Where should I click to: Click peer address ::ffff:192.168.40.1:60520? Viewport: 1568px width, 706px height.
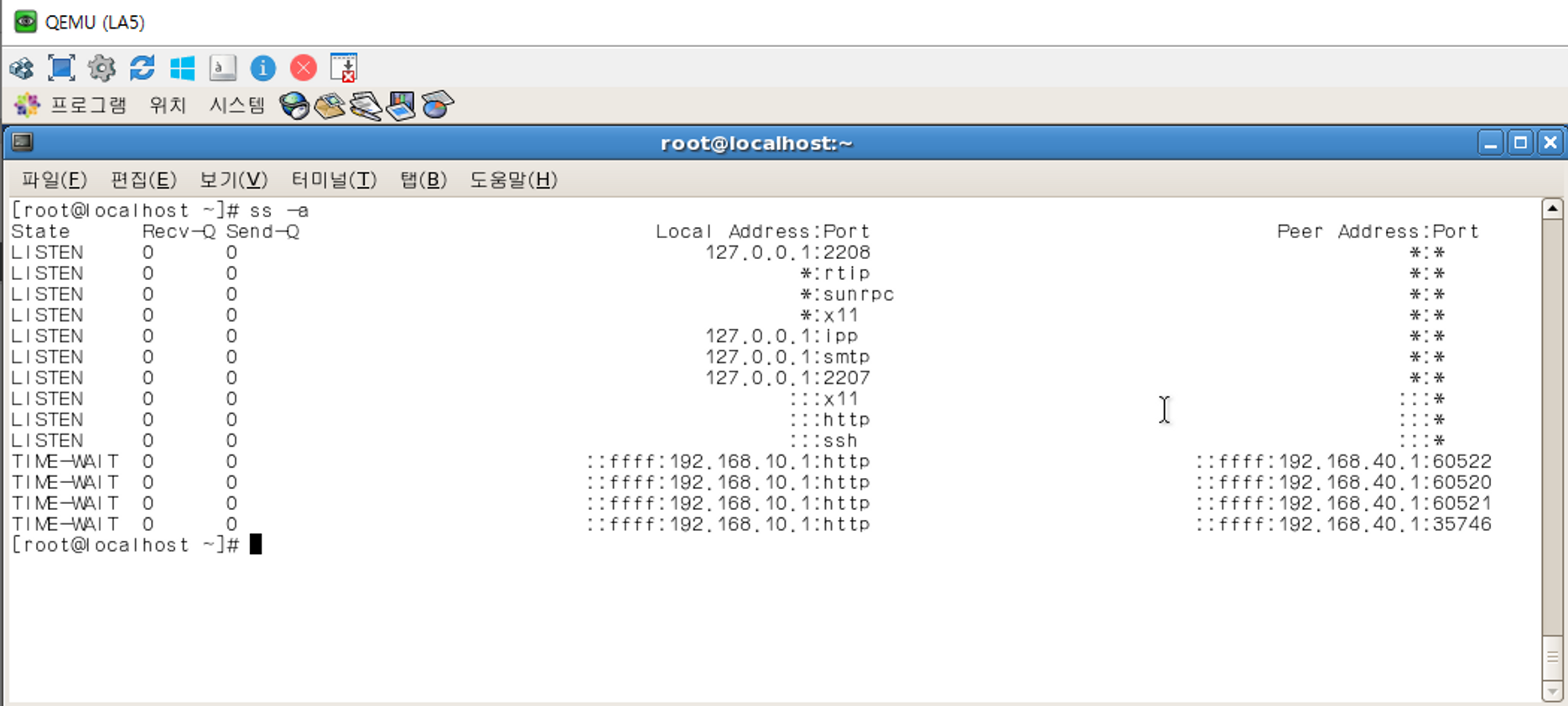point(1343,483)
